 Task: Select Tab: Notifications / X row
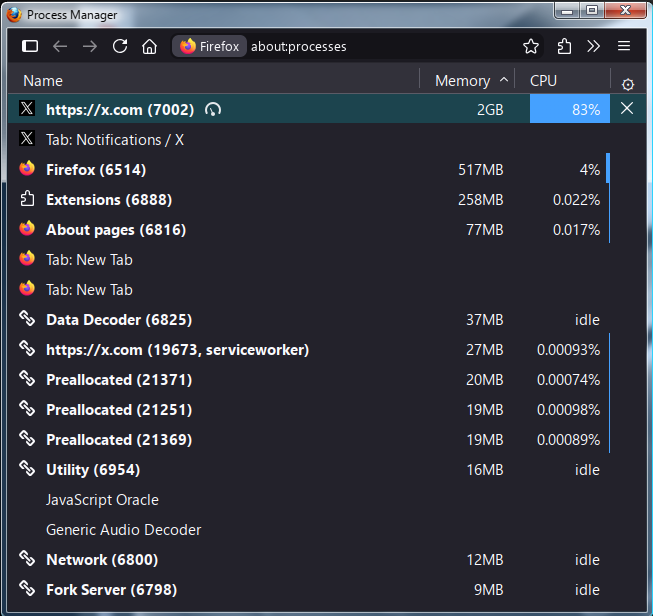tap(327, 140)
